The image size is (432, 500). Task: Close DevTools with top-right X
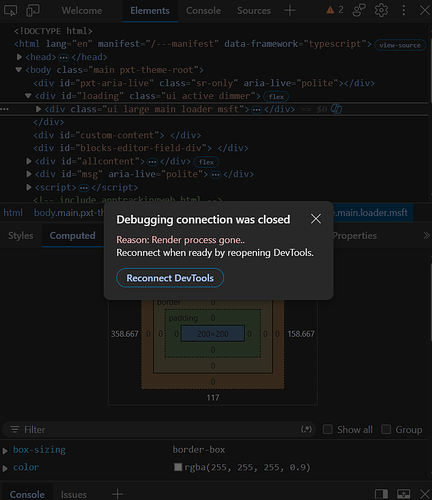click(425, 10)
